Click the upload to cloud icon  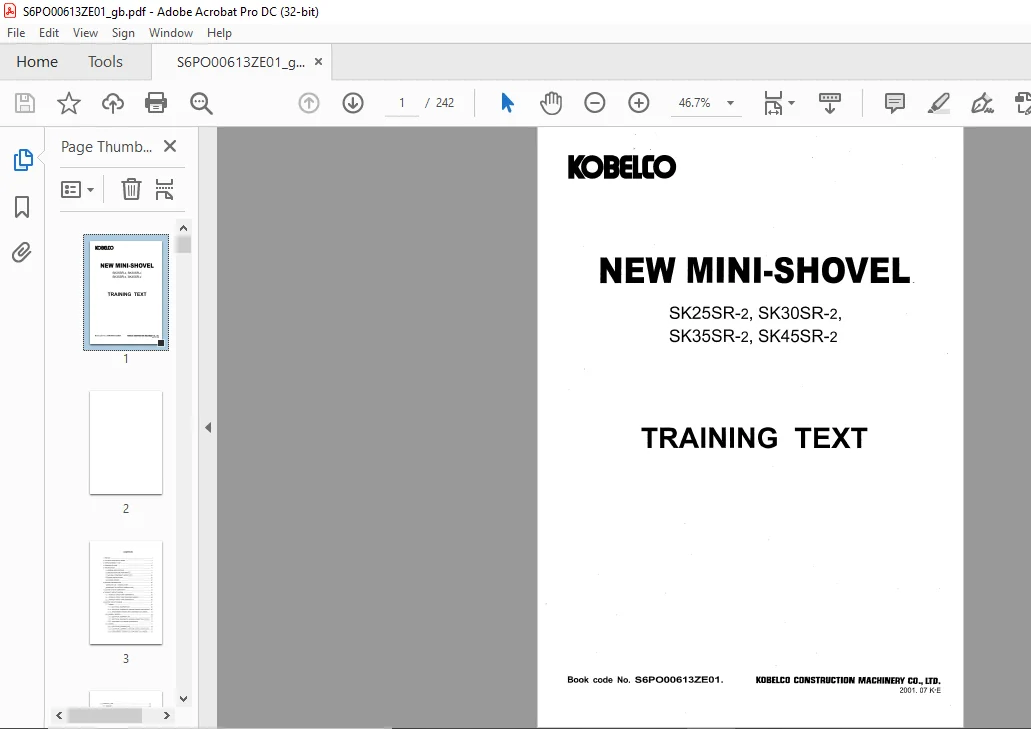pyautogui.click(x=112, y=103)
